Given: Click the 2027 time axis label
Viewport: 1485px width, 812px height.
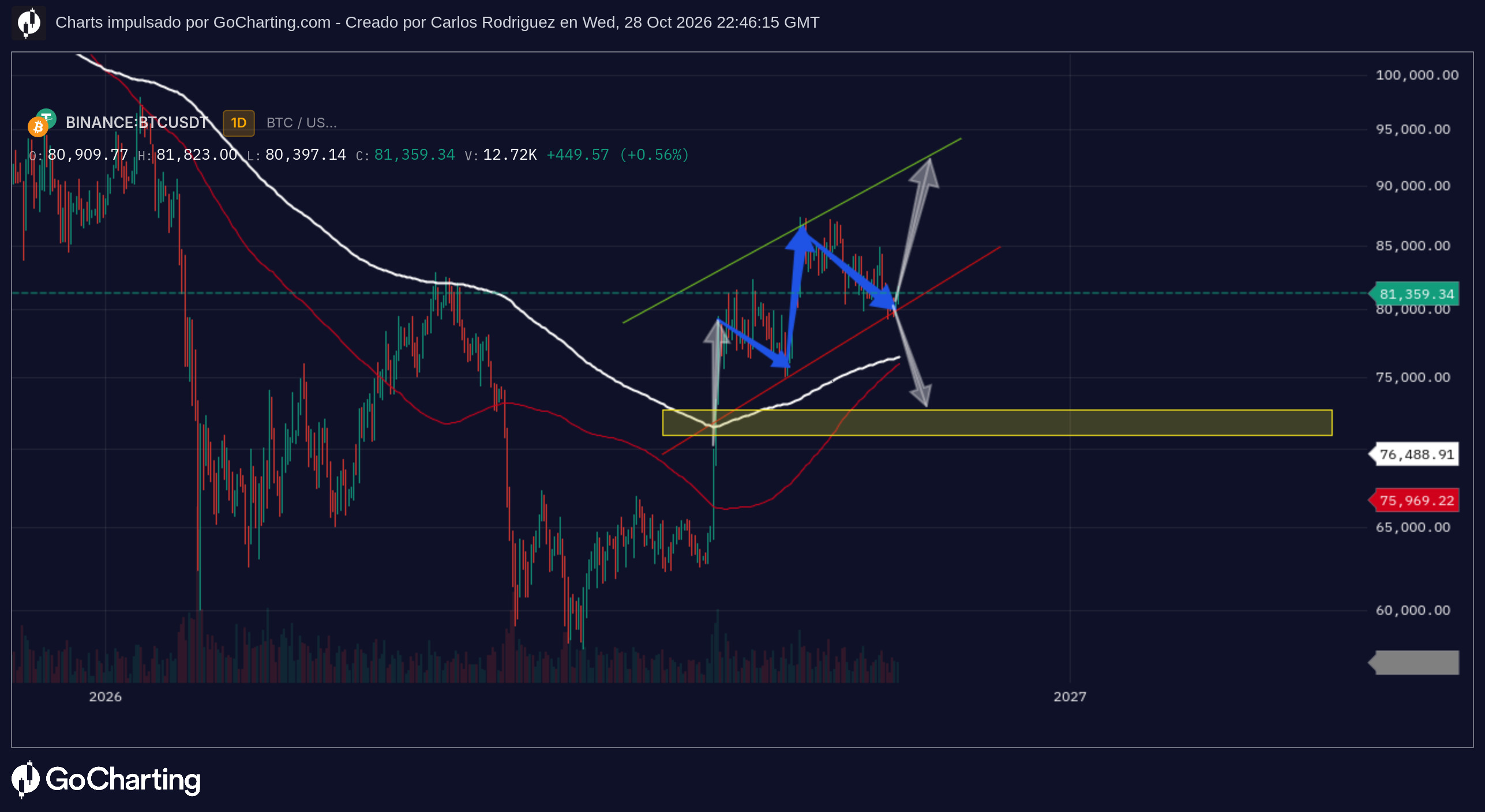Looking at the screenshot, I should [1070, 697].
